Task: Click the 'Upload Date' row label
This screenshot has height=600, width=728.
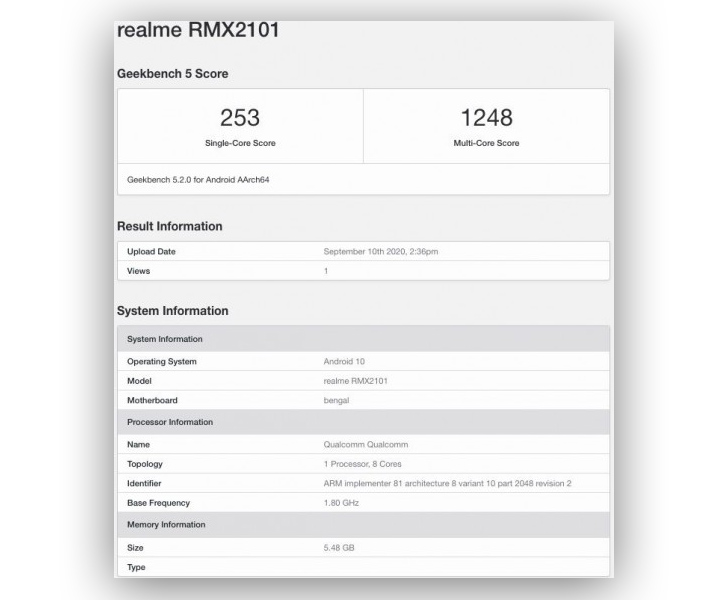Action: (151, 252)
